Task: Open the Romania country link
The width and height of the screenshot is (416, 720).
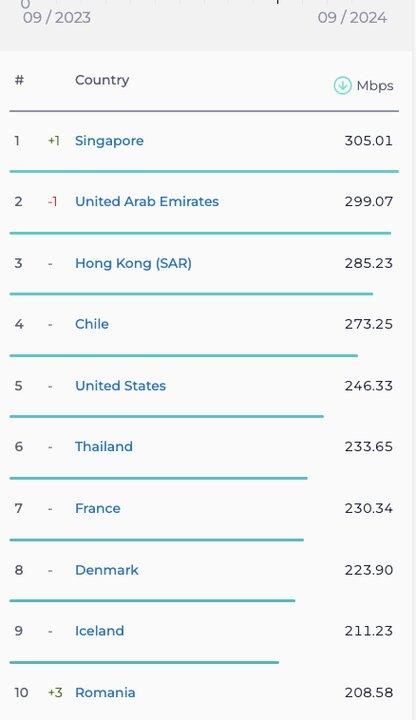Action: (x=105, y=692)
